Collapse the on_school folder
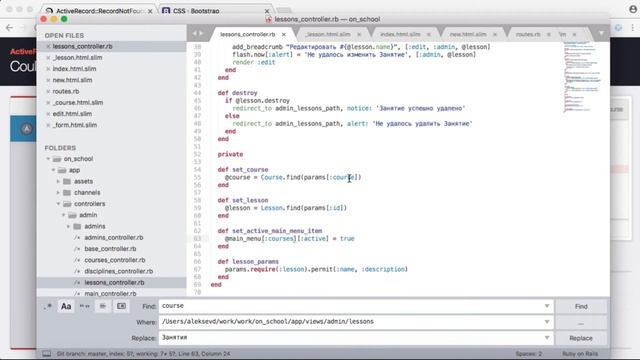 (x=48, y=159)
